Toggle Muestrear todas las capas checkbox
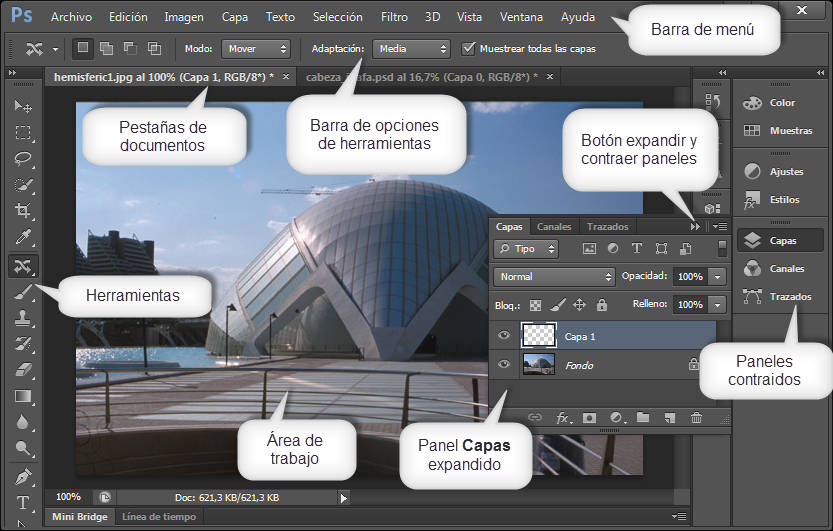This screenshot has width=833, height=531. [x=468, y=49]
